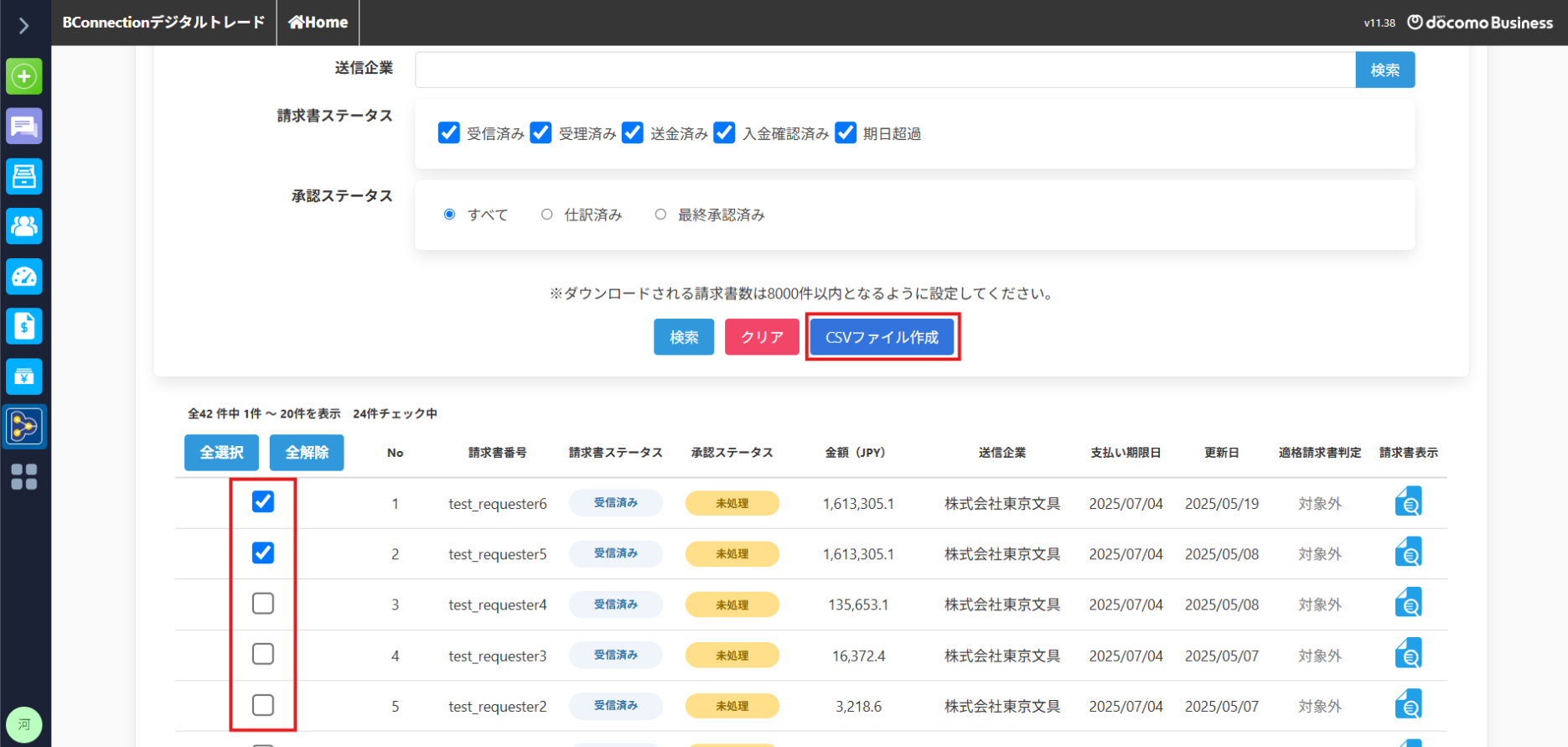The width and height of the screenshot is (1568, 747).
Task: Expand the sidebar with chevron arrow
Action: pos(24,26)
